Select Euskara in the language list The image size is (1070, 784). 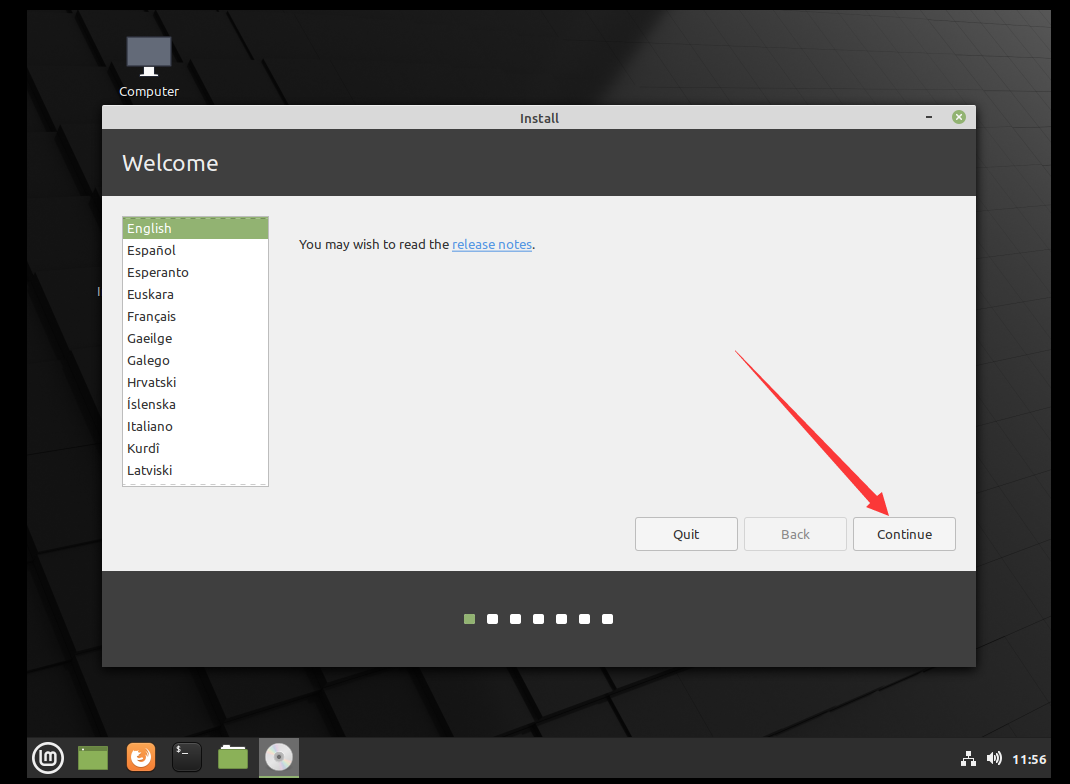(195, 295)
